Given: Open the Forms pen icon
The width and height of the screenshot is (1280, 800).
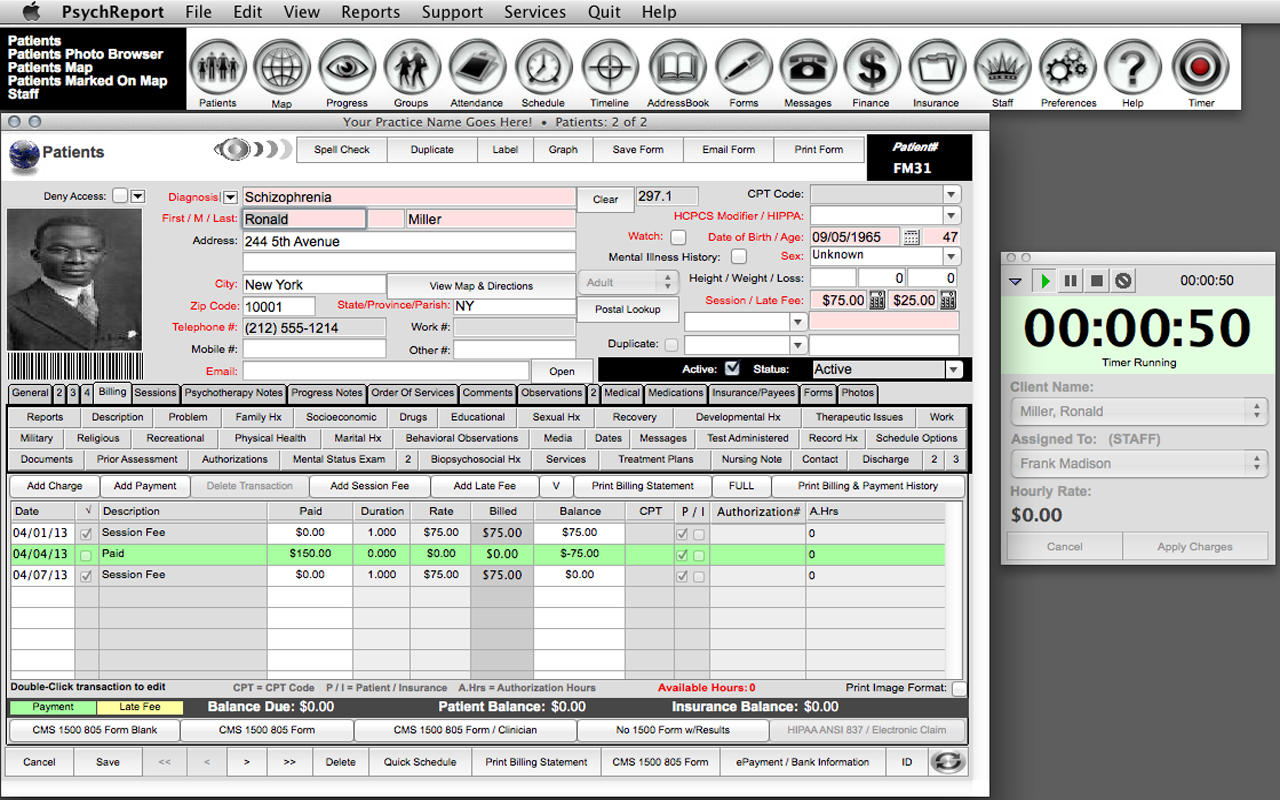Looking at the screenshot, I should [743, 67].
